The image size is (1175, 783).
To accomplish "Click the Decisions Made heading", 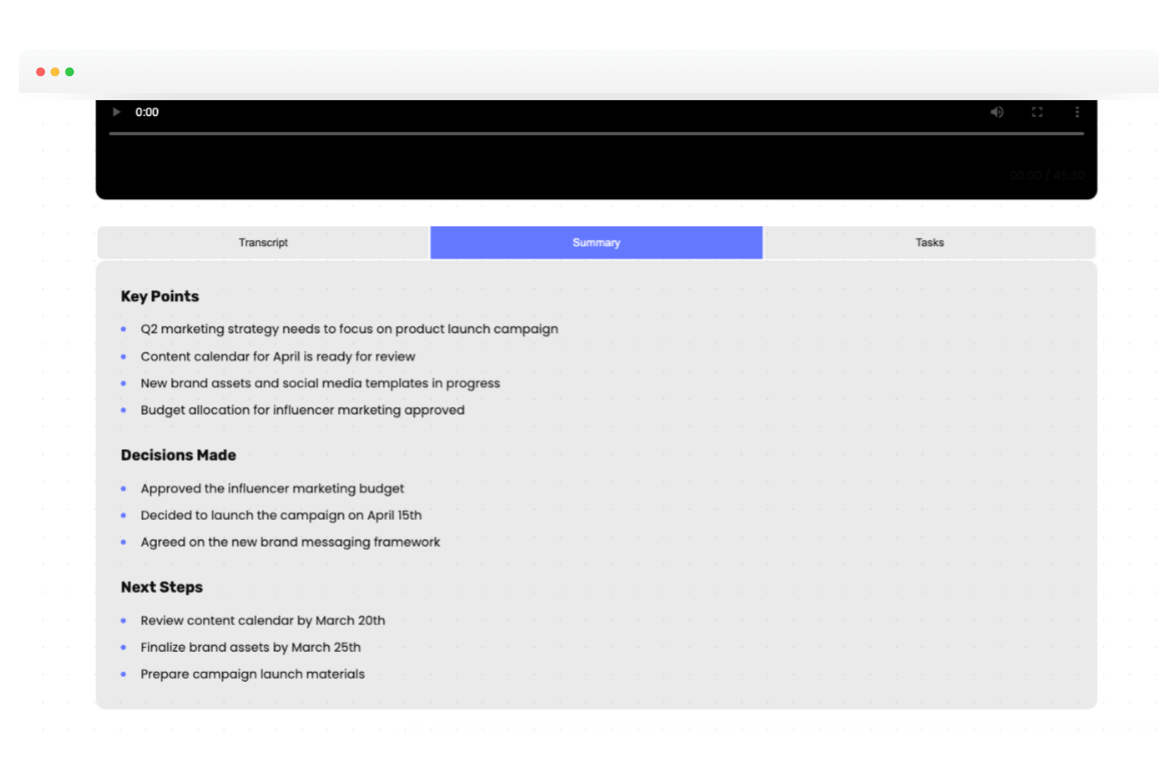I will [178, 455].
